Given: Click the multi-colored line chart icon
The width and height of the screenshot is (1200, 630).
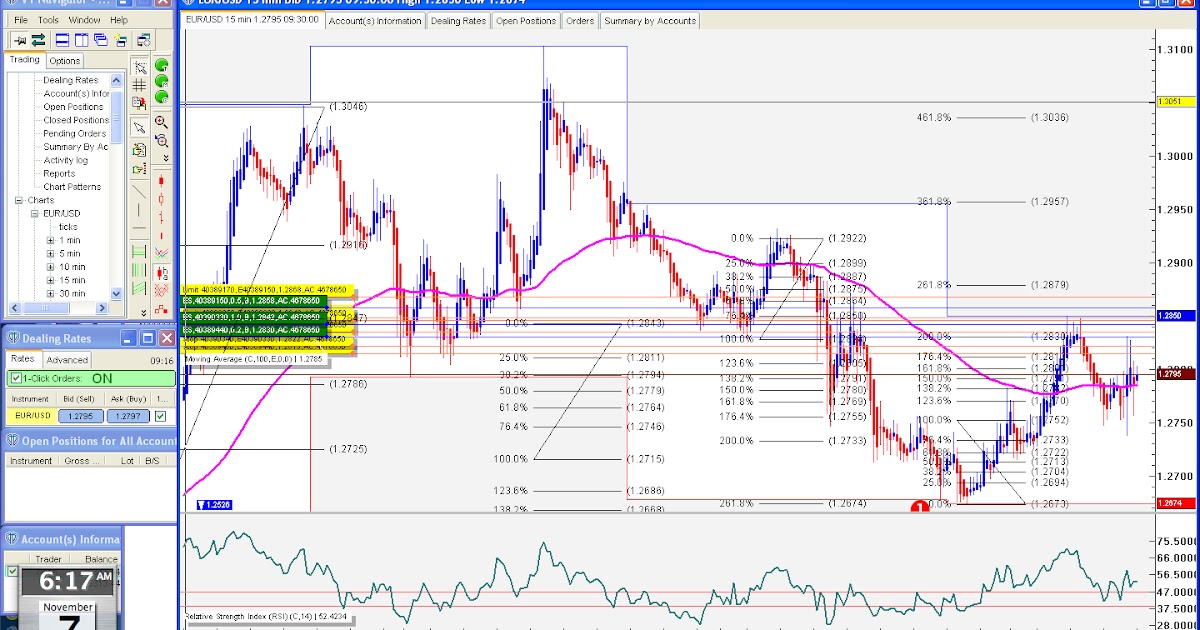Looking at the screenshot, I should (x=161, y=254).
